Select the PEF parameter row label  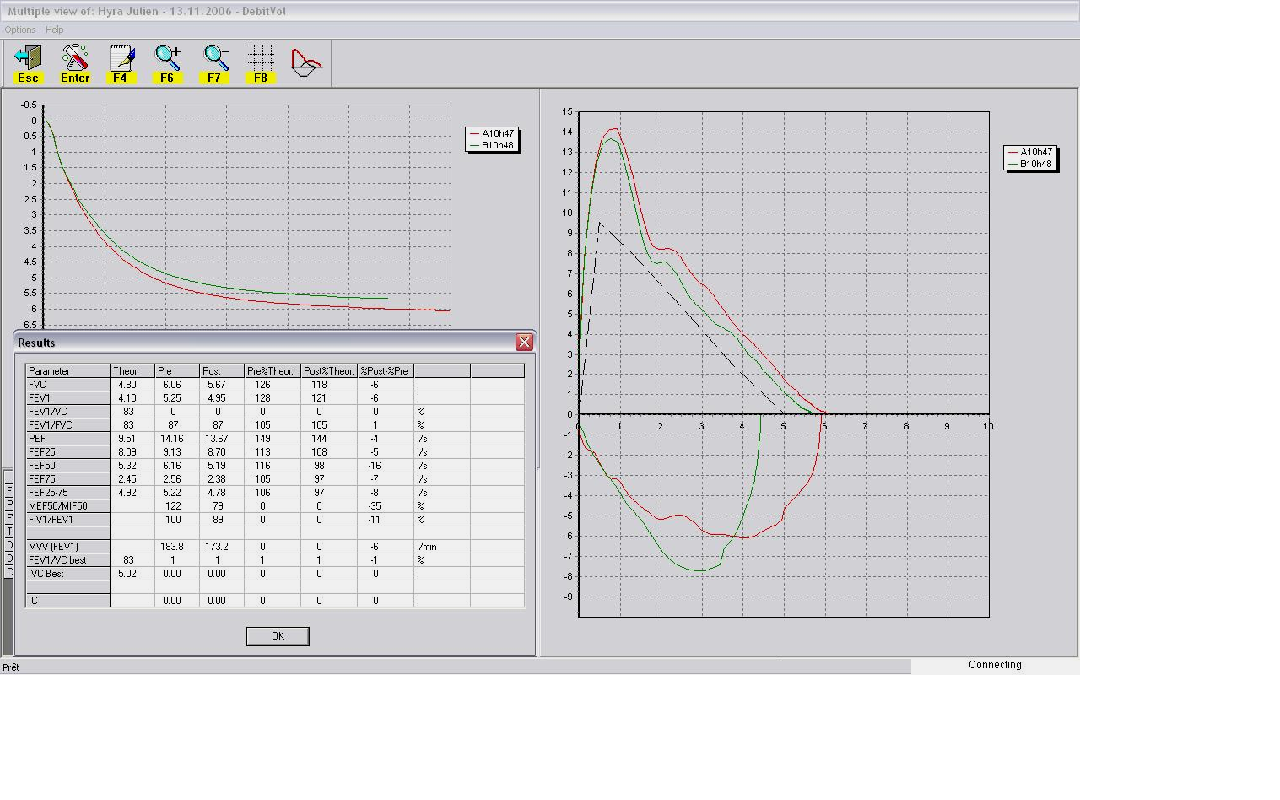coord(68,438)
